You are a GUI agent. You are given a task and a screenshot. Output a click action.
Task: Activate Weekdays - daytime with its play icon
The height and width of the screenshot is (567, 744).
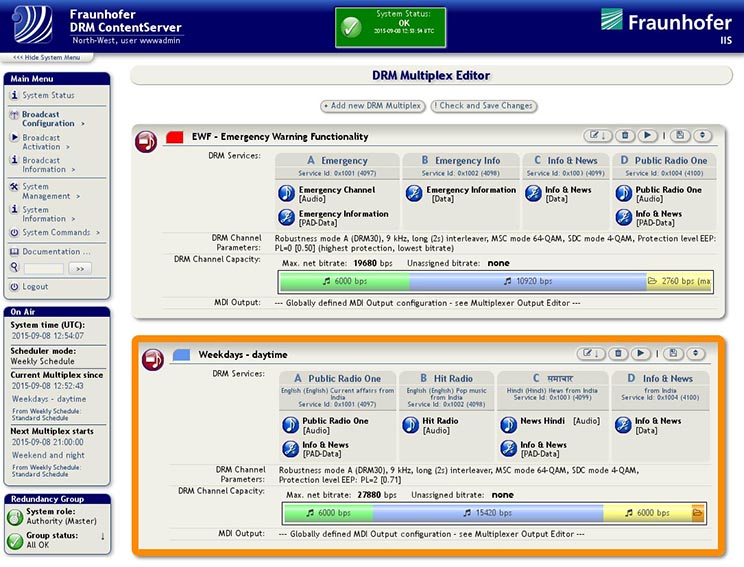coord(641,353)
